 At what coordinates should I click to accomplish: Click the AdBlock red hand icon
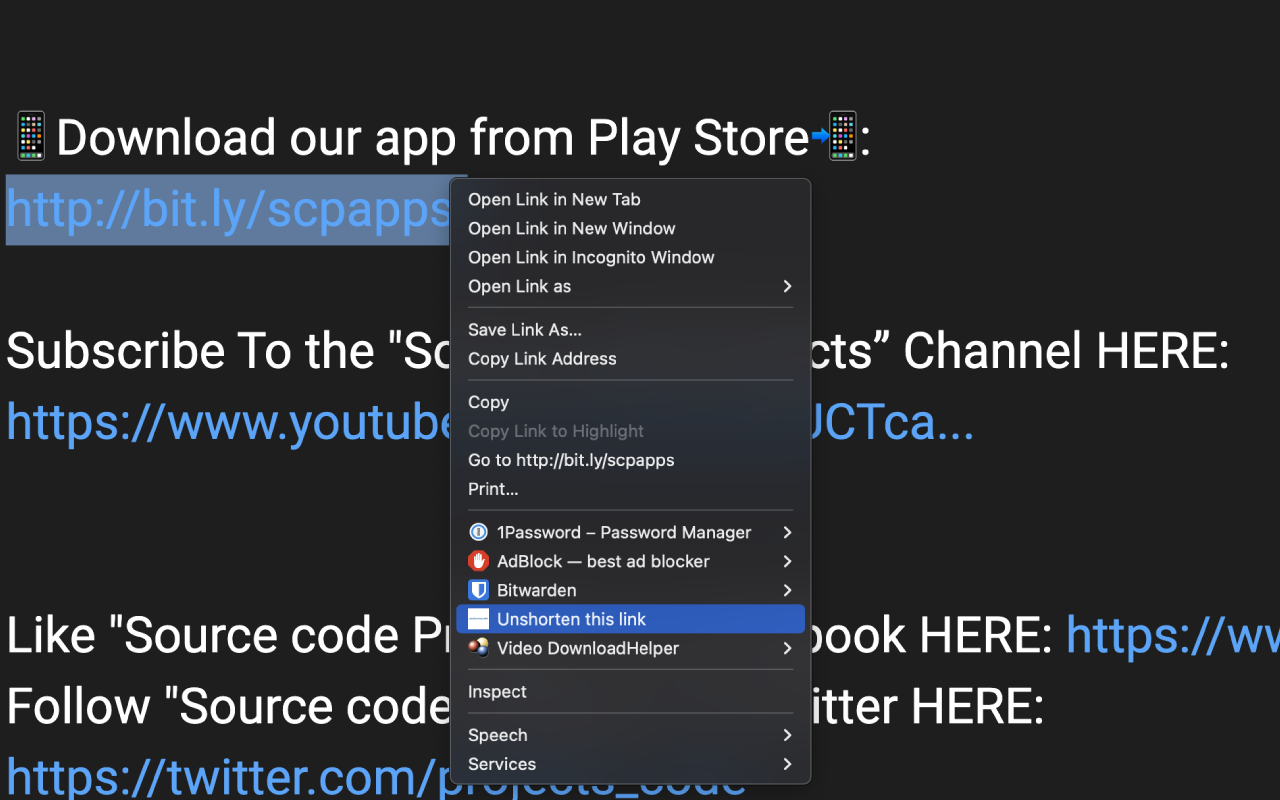click(478, 561)
